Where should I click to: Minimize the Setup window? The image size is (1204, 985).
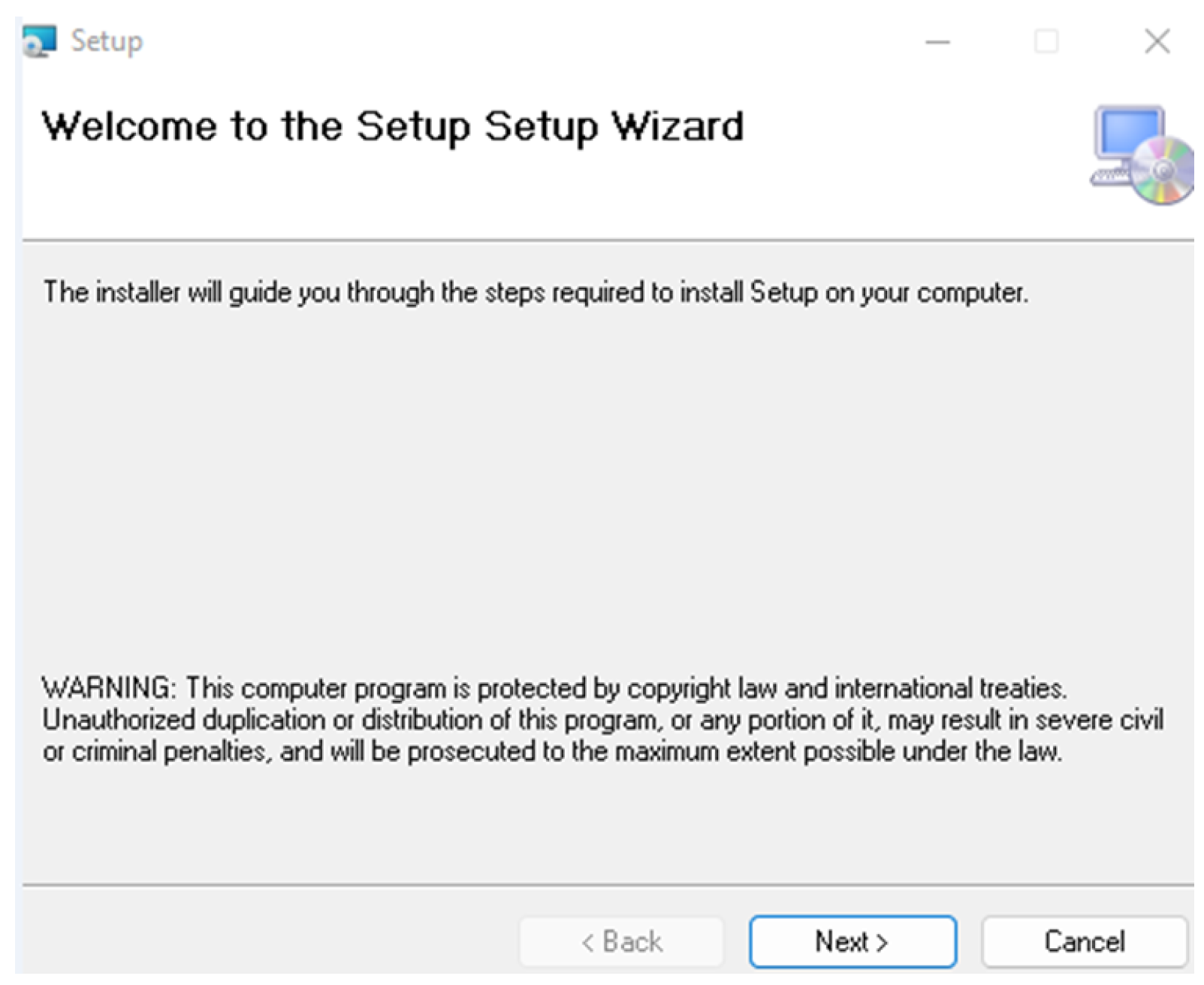(x=937, y=42)
